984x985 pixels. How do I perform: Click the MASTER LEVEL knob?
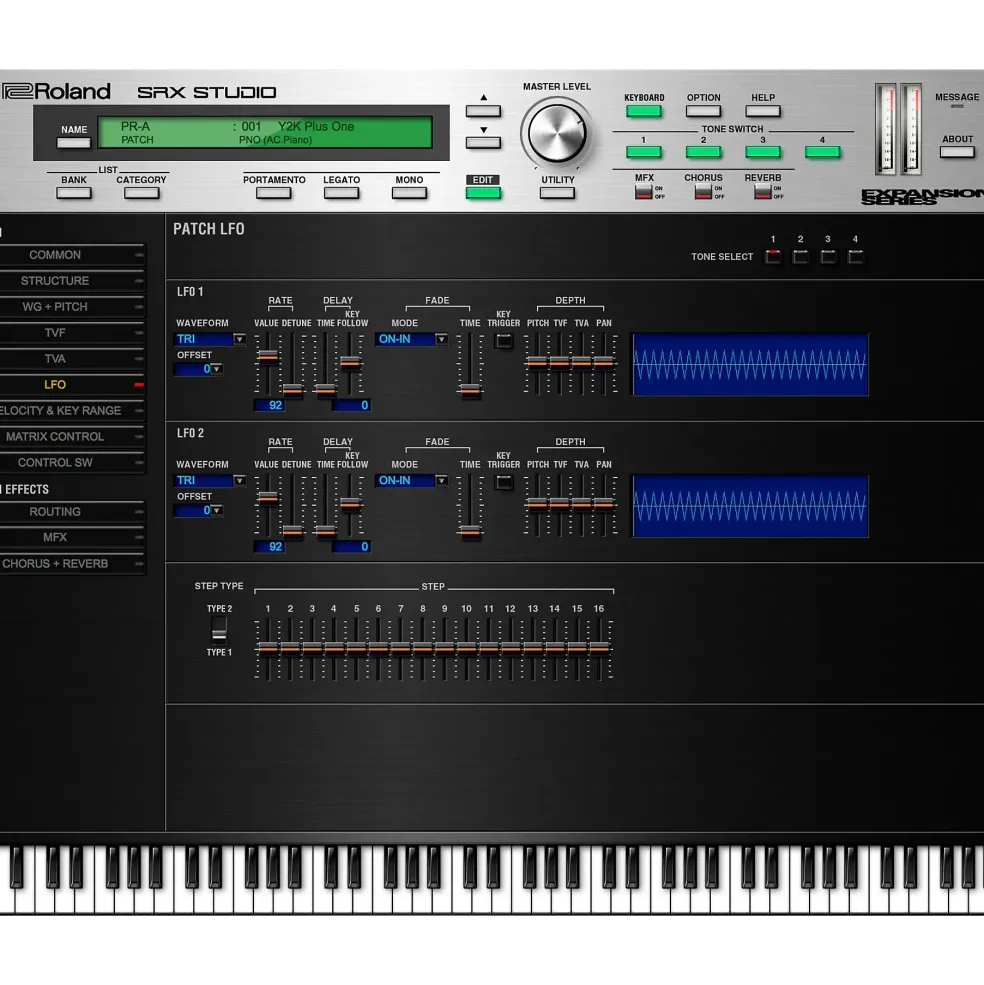click(557, 133)
